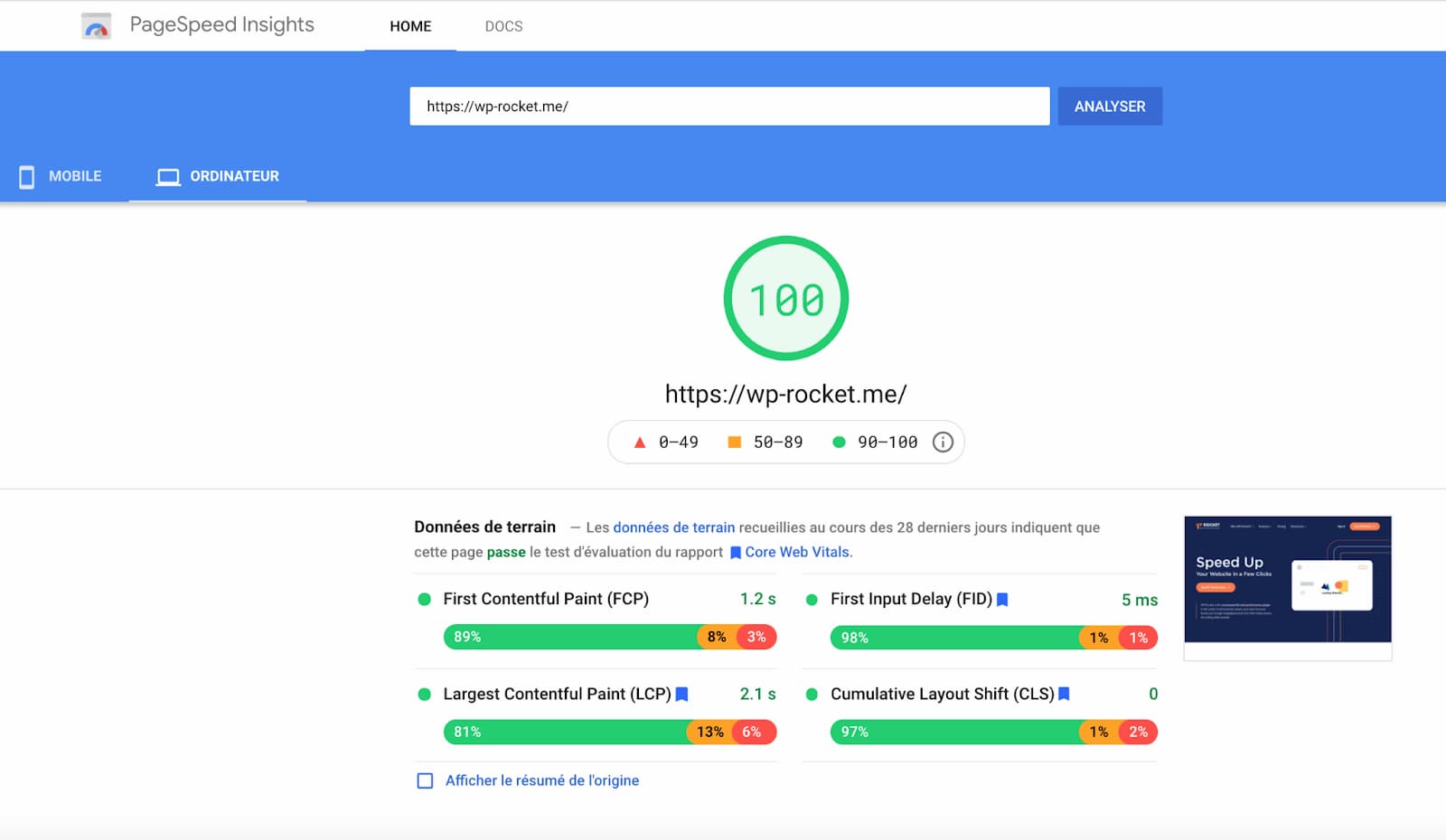Click the CLS green 97% bar segment
This screenshot has width=1446, height=840.
click(954, 732)
